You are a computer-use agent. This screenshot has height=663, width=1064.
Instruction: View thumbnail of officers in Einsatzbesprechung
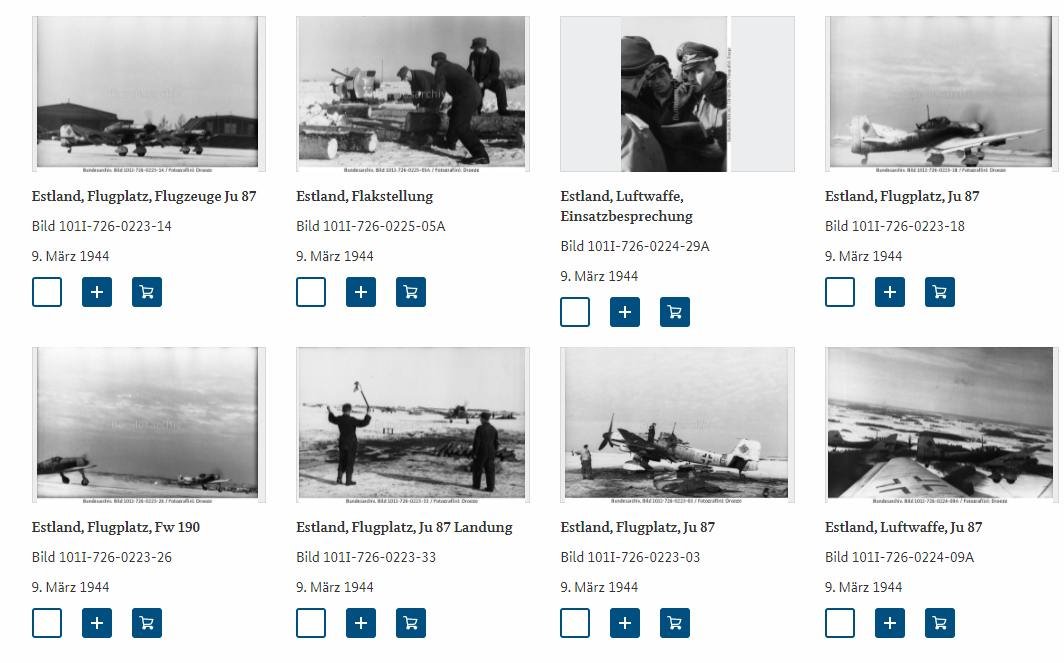pos(677,94)
